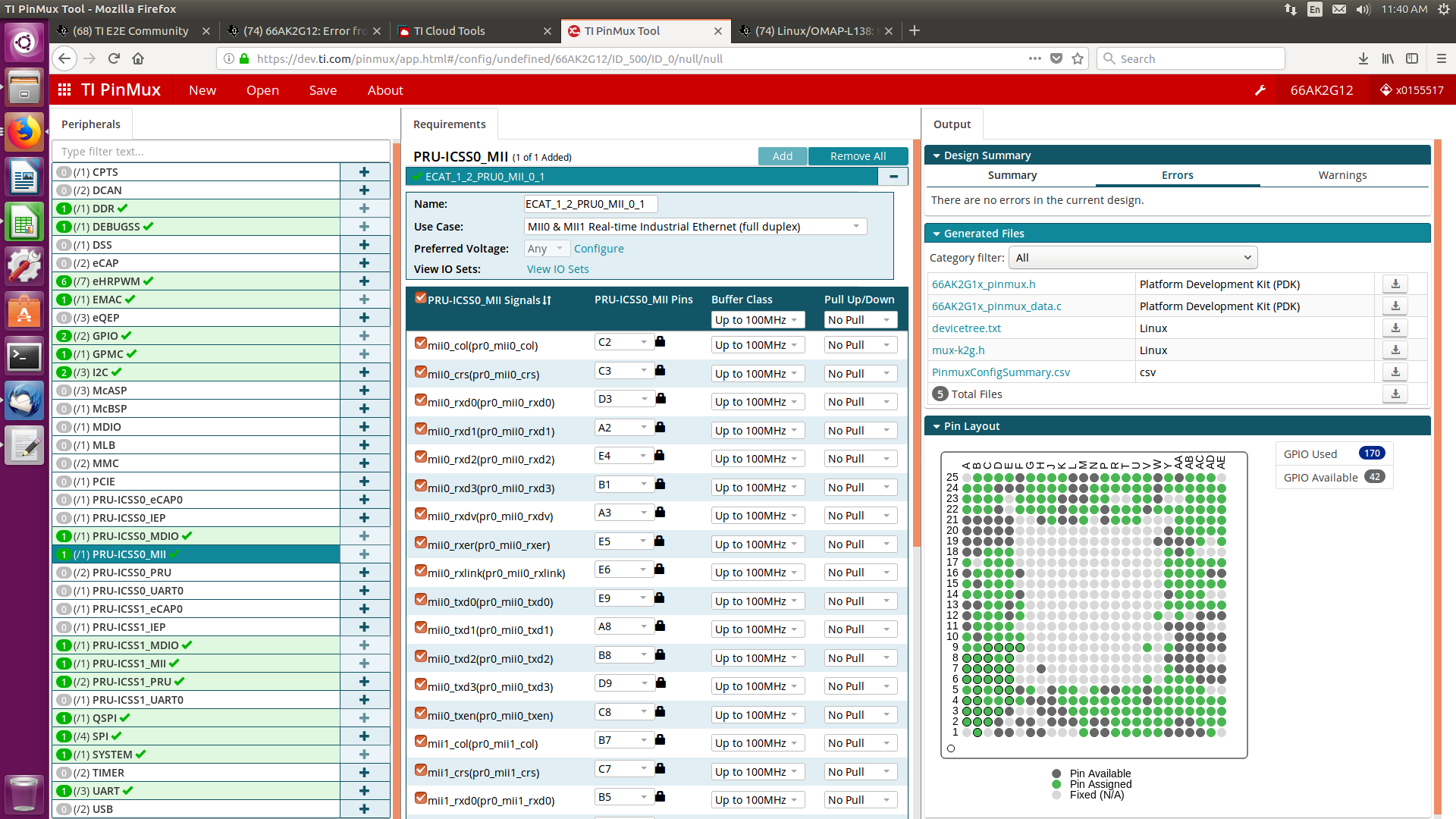Image resolution: width=1456 pixels, height=819 pixels.
Task: Click the lock icon next to pin C2
Action: pyautogui.click(x=660, y=342)
